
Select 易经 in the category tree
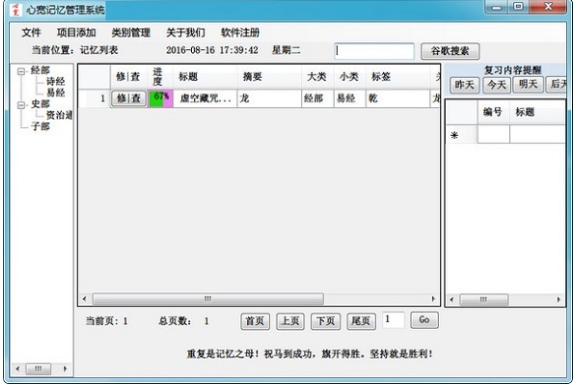click(x=56, y=92)
